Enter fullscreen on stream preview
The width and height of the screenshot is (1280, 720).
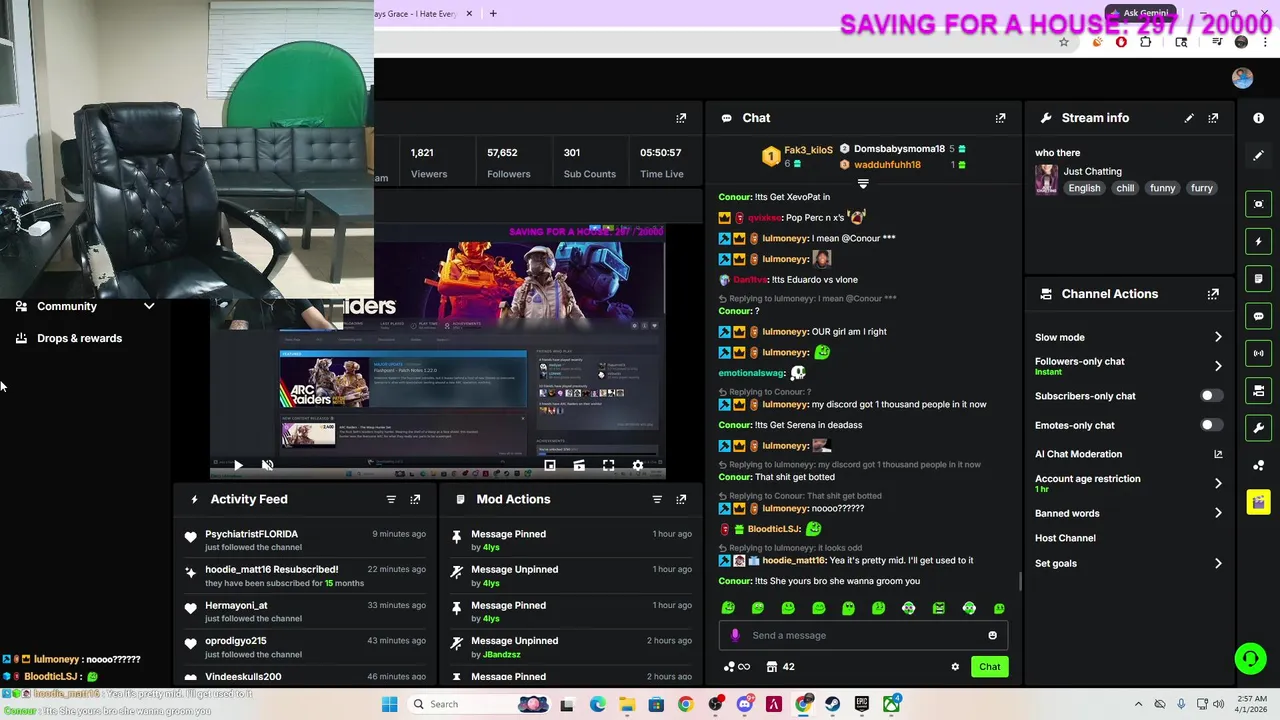point(608,465)
